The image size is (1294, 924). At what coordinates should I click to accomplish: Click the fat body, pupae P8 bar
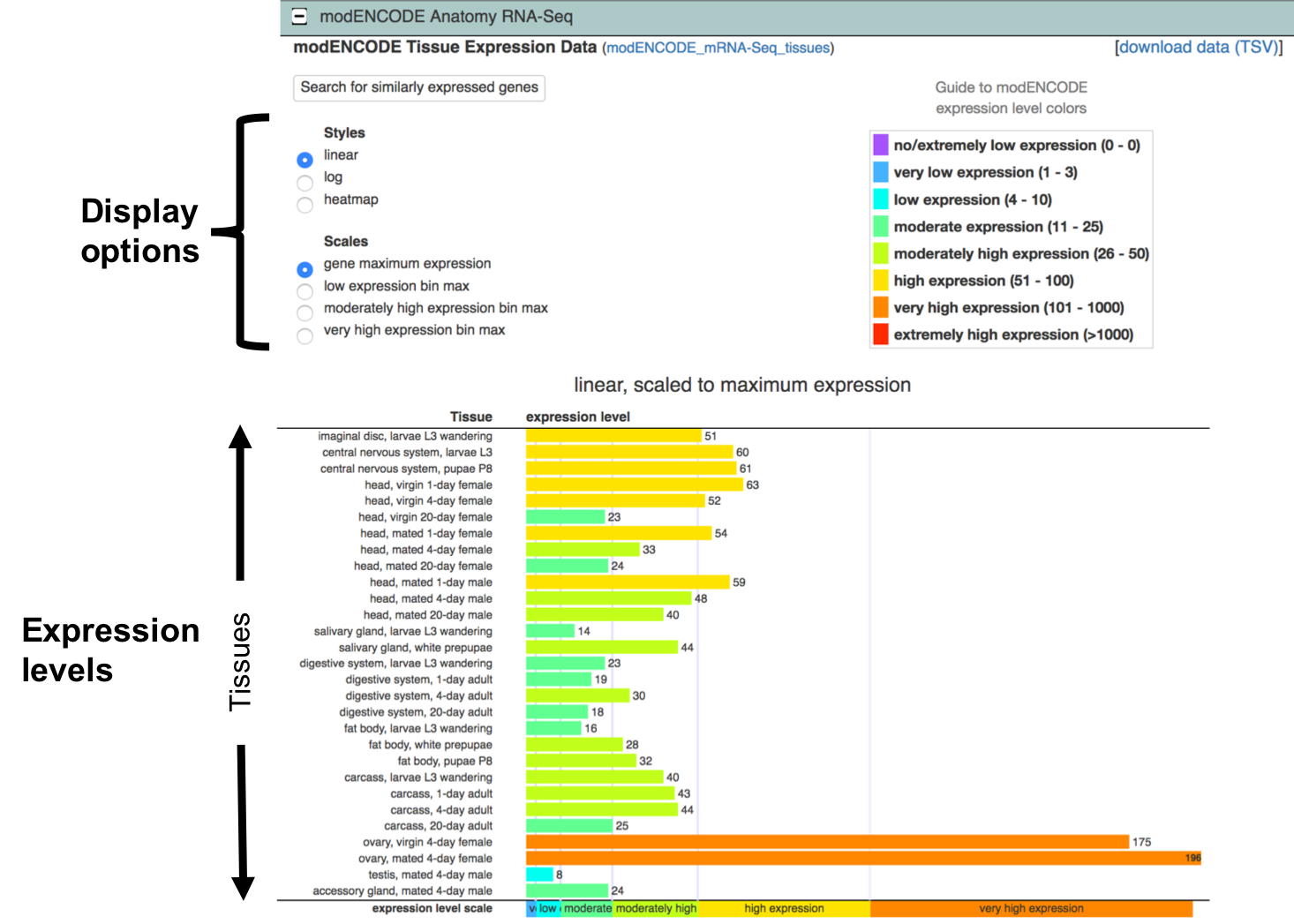[x=581, y=761]
